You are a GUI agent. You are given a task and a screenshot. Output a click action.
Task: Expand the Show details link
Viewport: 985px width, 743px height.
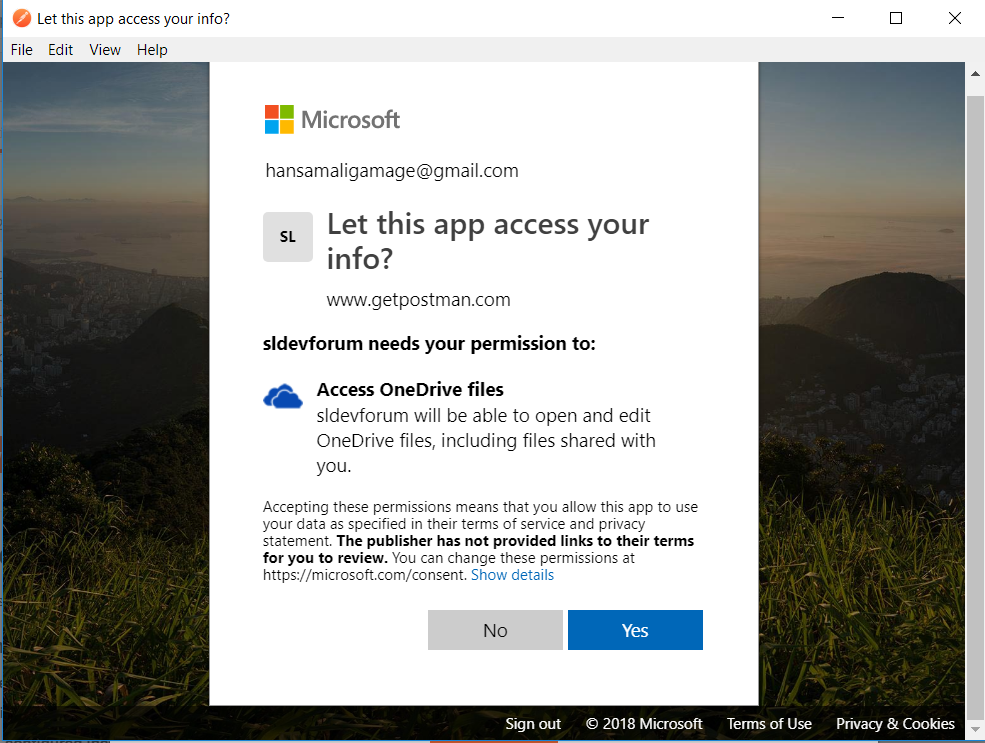513,575
